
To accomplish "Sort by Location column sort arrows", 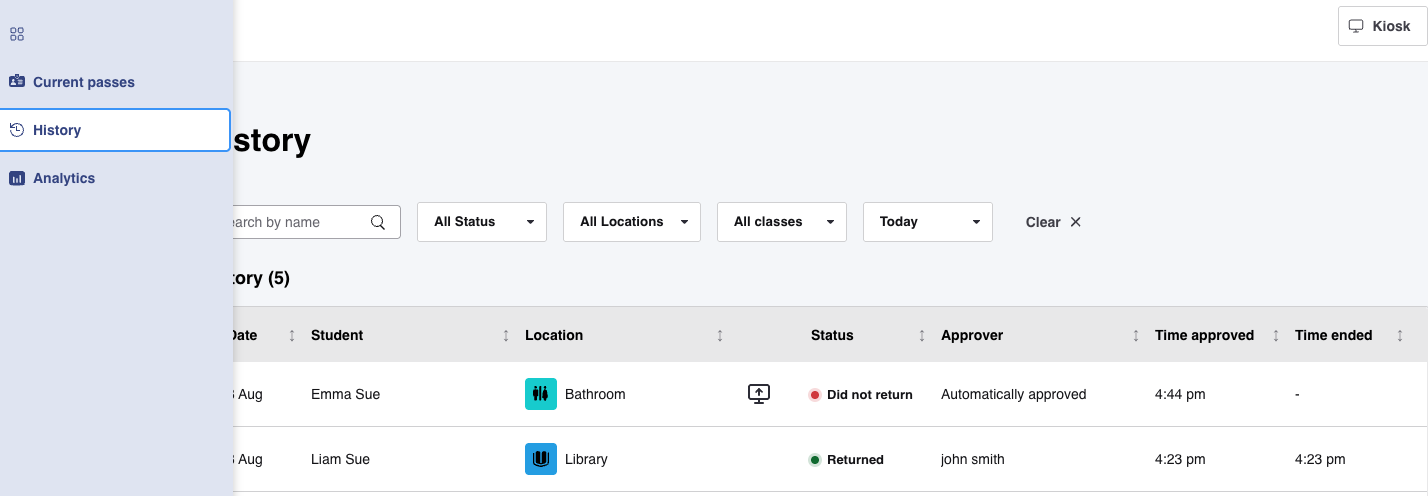I will point(720,336).
